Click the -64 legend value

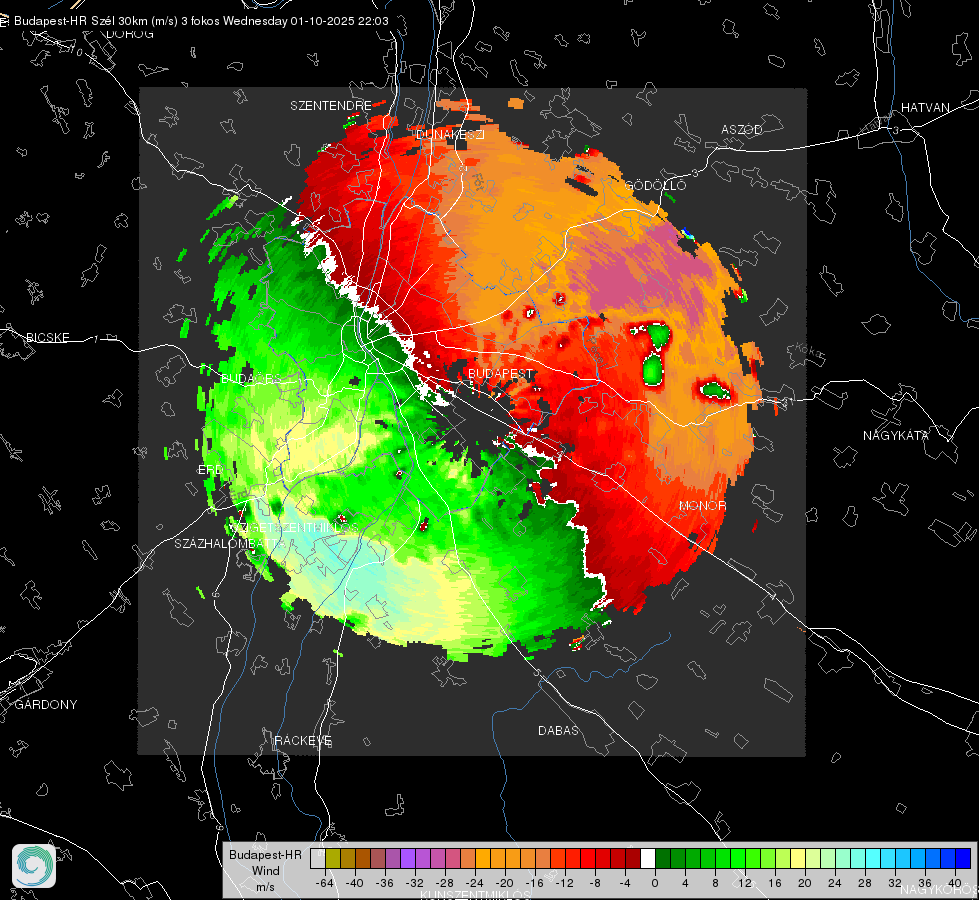point(325,883)
